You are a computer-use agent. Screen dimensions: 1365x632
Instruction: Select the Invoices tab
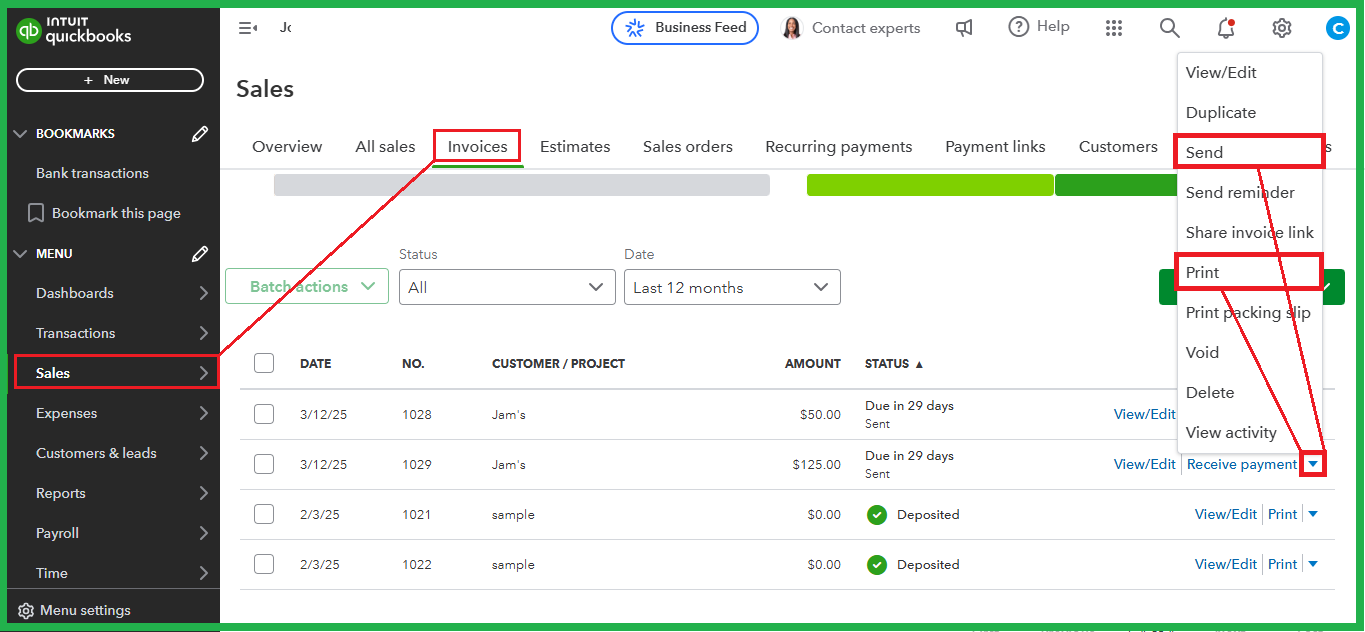tap(478, 147)
